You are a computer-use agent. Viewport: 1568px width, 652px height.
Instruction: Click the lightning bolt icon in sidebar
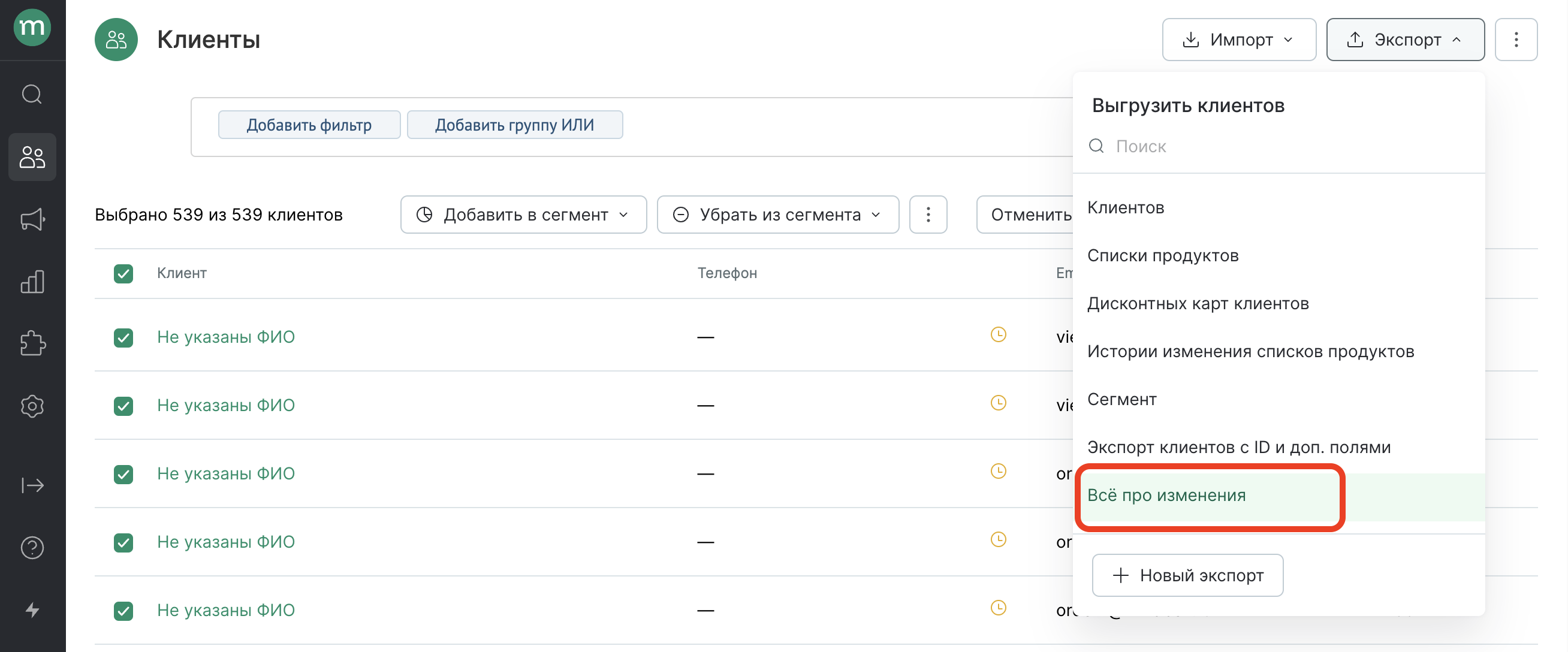pos(32,610)
